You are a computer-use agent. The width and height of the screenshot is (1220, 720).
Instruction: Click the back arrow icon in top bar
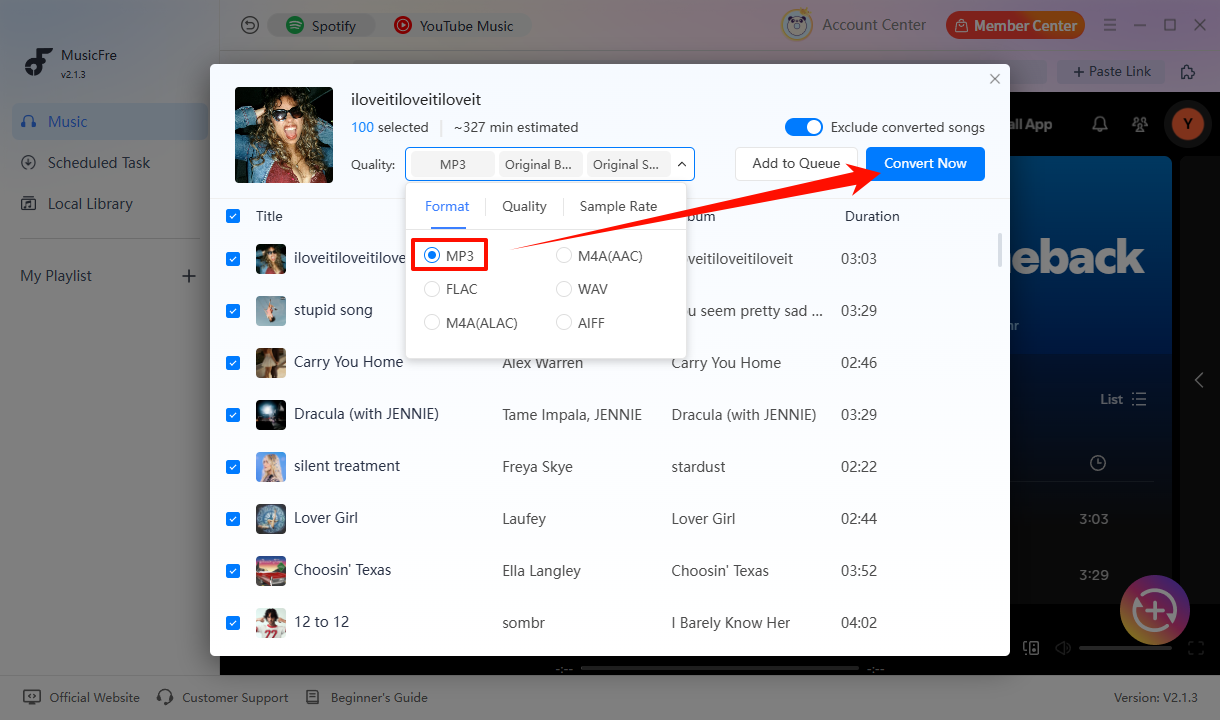coord(250,26)
